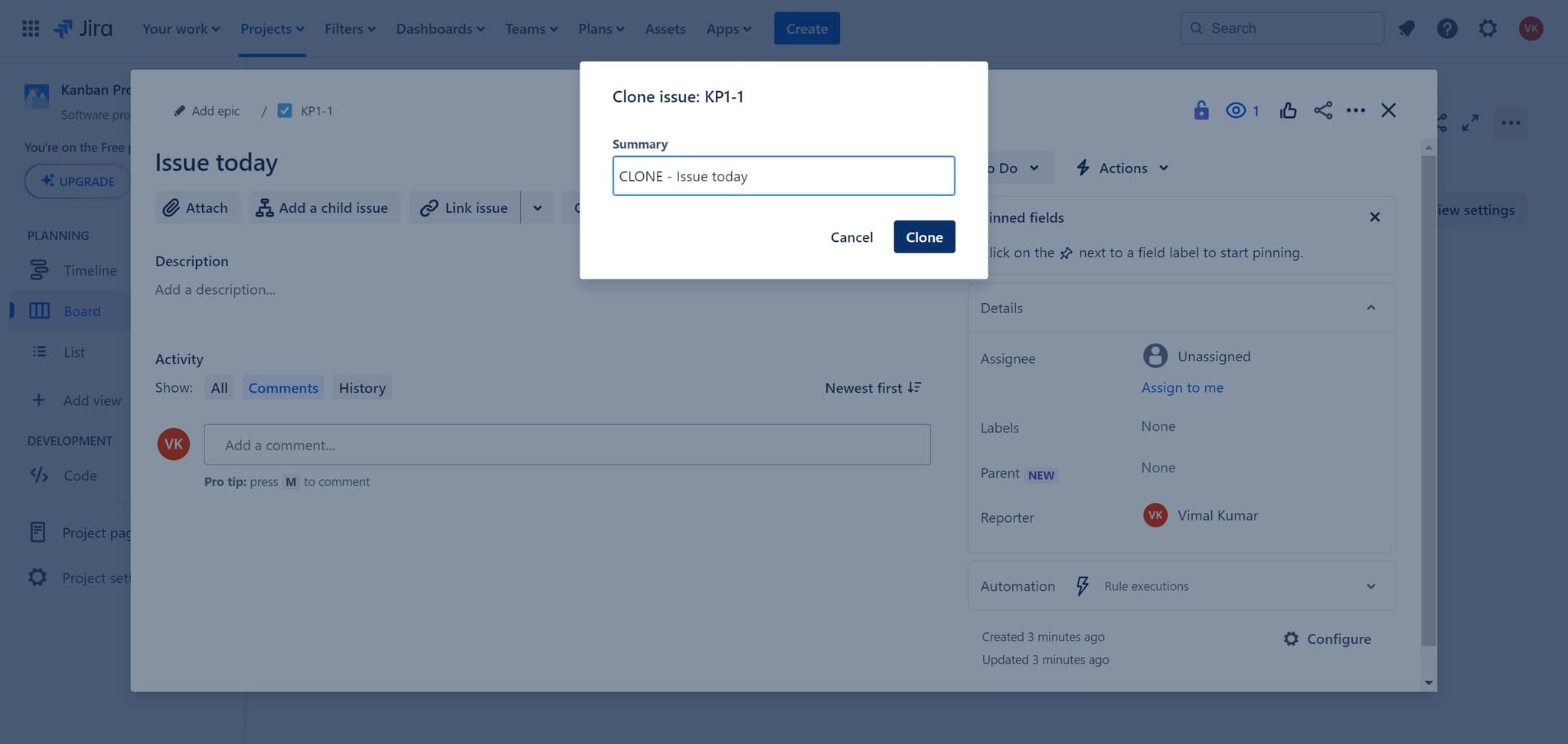The width and height of the screenshot is (1568, 744).
Task: Open the help question mark icon
Action: [x=1446, y=29]
